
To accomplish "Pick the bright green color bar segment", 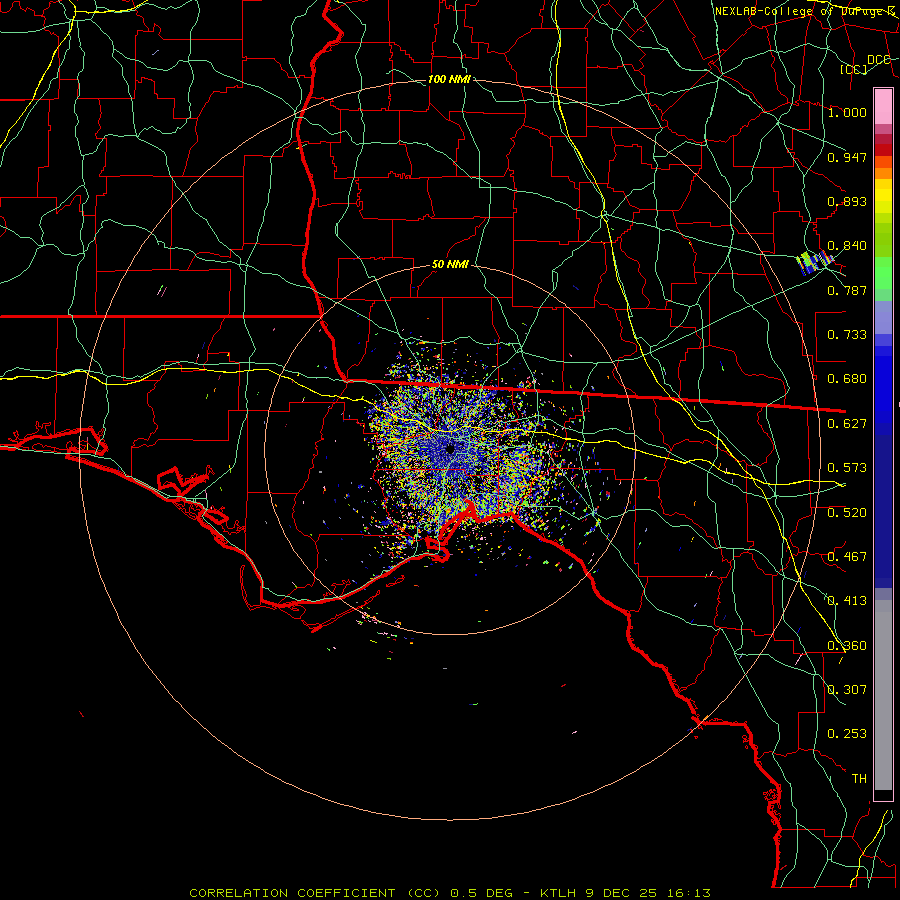I will click(883, 273).
